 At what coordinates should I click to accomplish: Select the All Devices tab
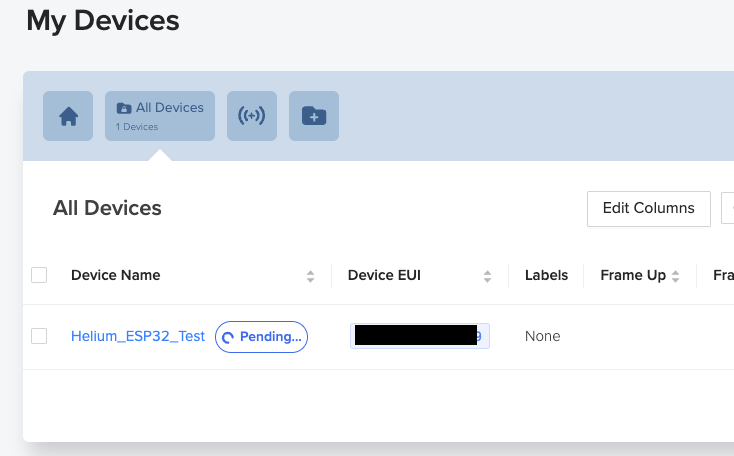click(160, 116)
